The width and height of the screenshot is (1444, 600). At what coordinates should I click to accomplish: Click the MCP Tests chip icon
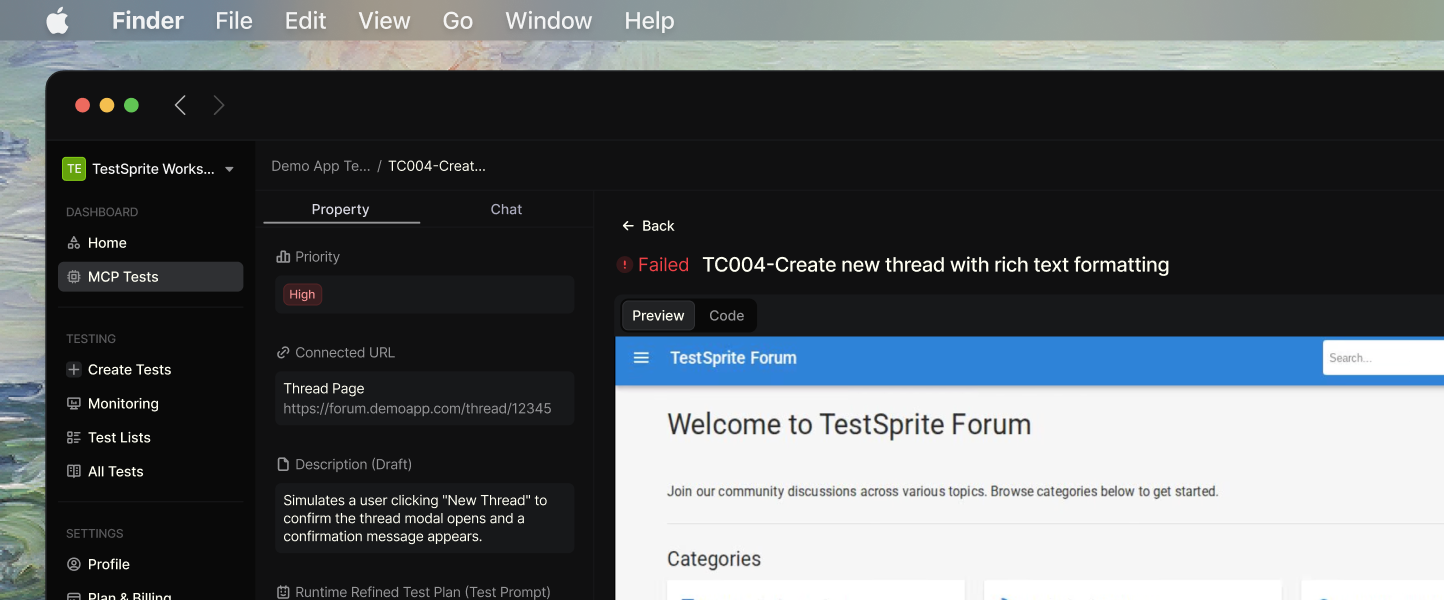pyautogui.click(x=74, y=277)
